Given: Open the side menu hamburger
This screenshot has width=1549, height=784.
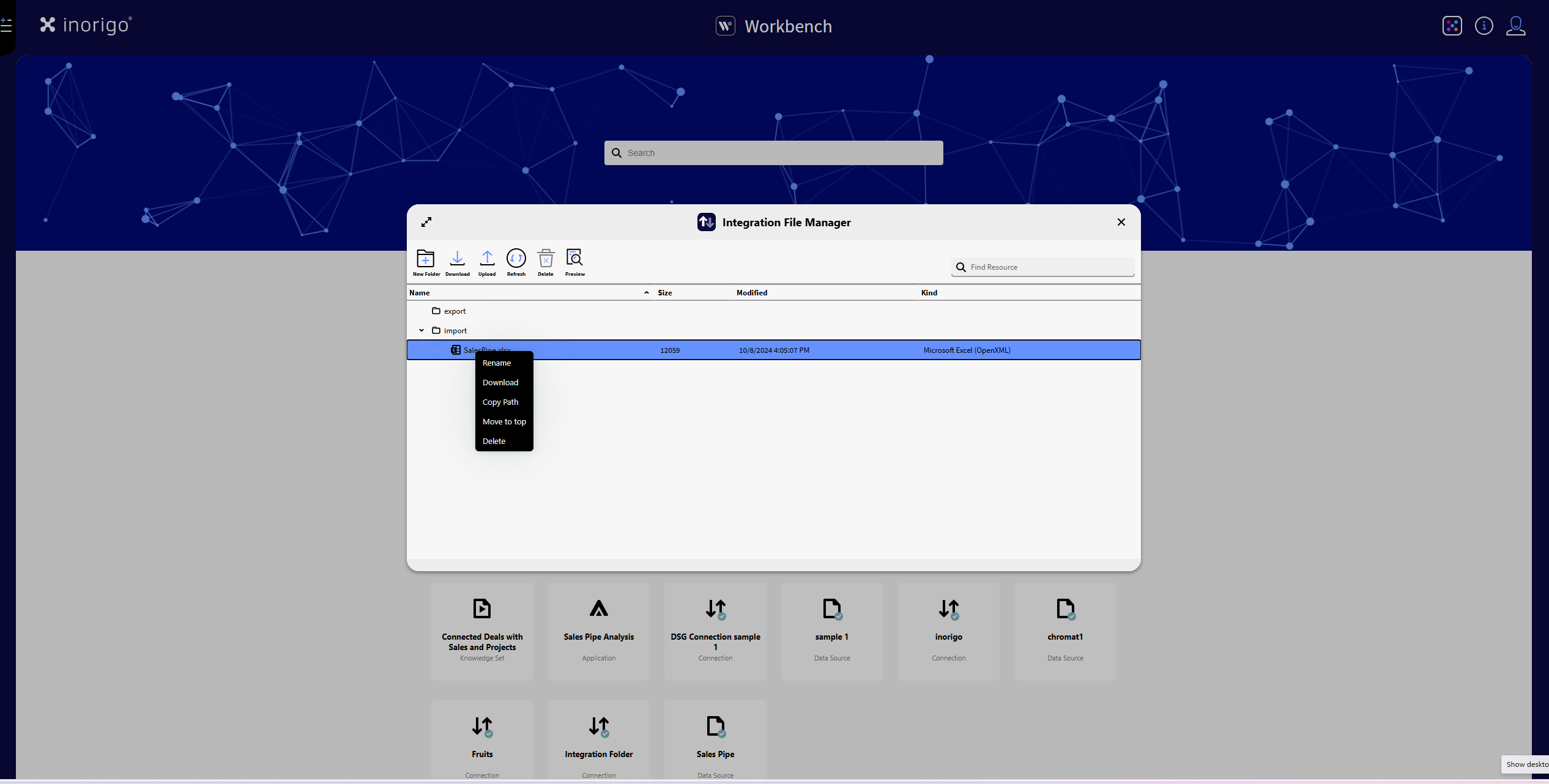Looking at the screenshot, I should click(6, 26).
